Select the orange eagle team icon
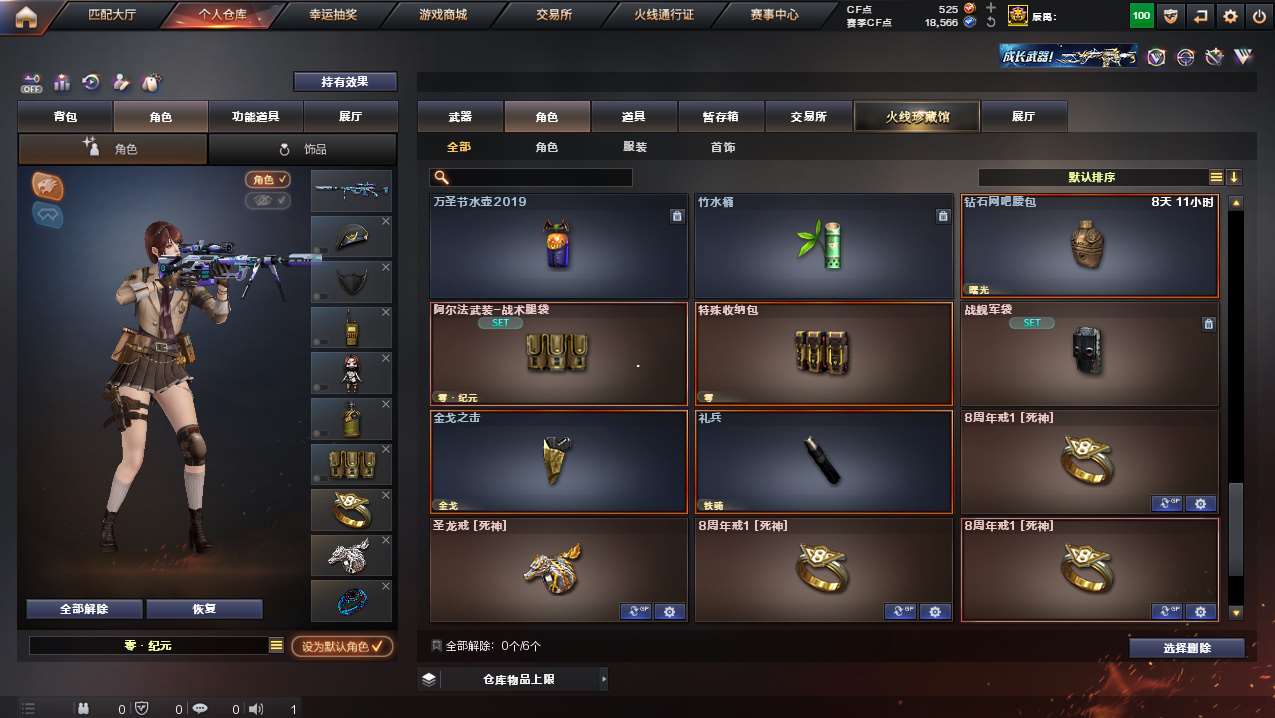Viewport: 1275px width, 718px height. [48, 185]
